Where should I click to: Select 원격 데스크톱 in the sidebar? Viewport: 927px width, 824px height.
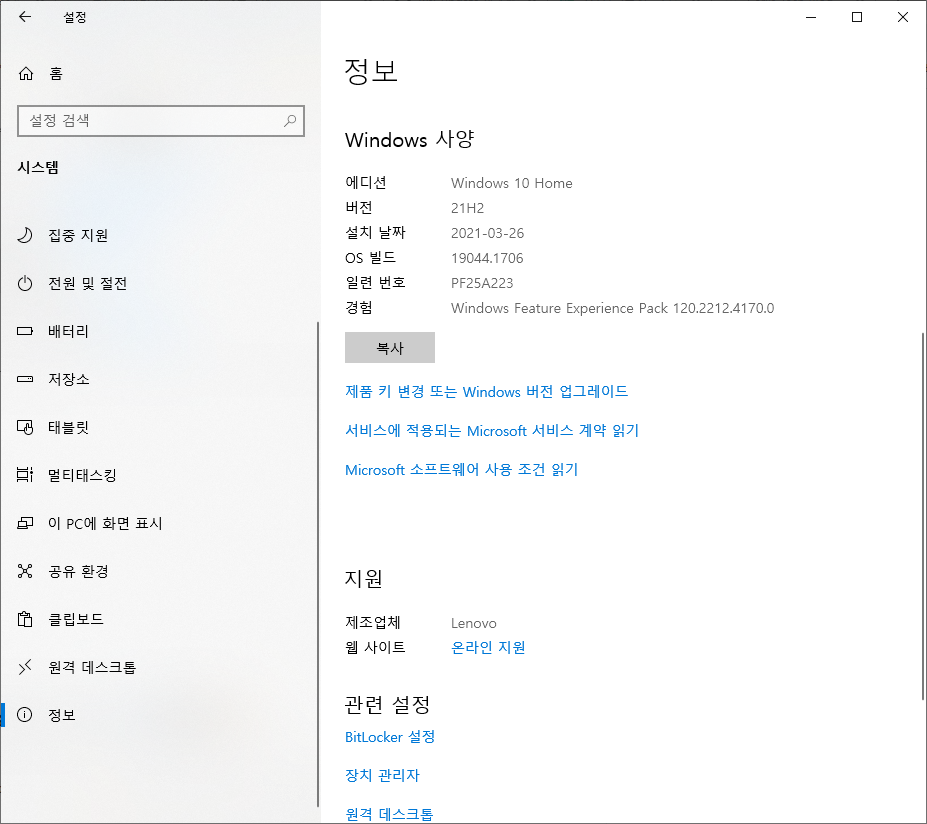[158, 667]
